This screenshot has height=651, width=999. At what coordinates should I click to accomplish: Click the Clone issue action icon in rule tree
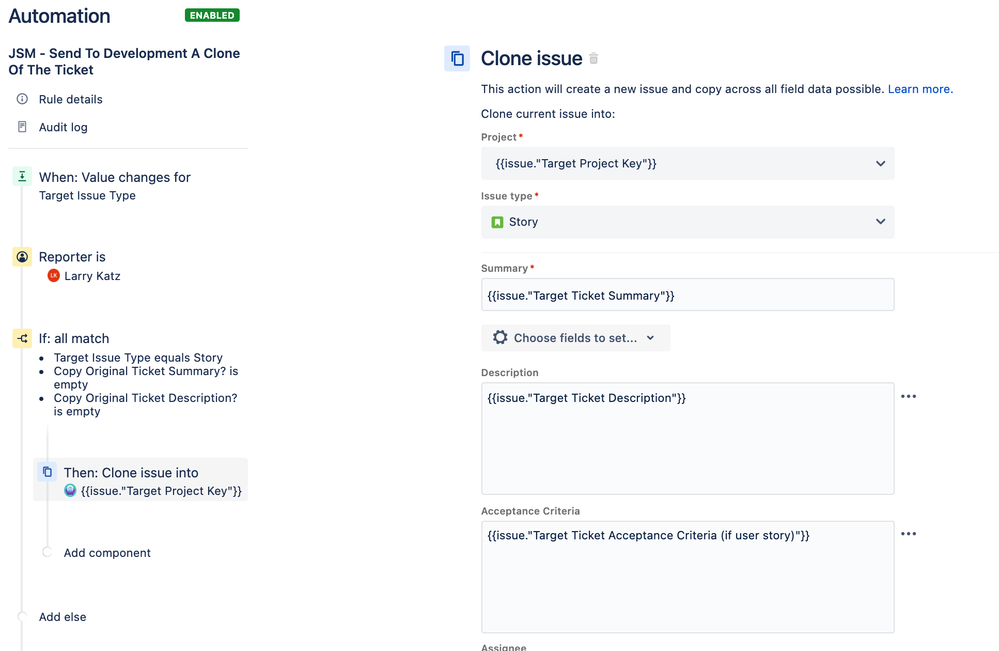click(x=47, y=472)
